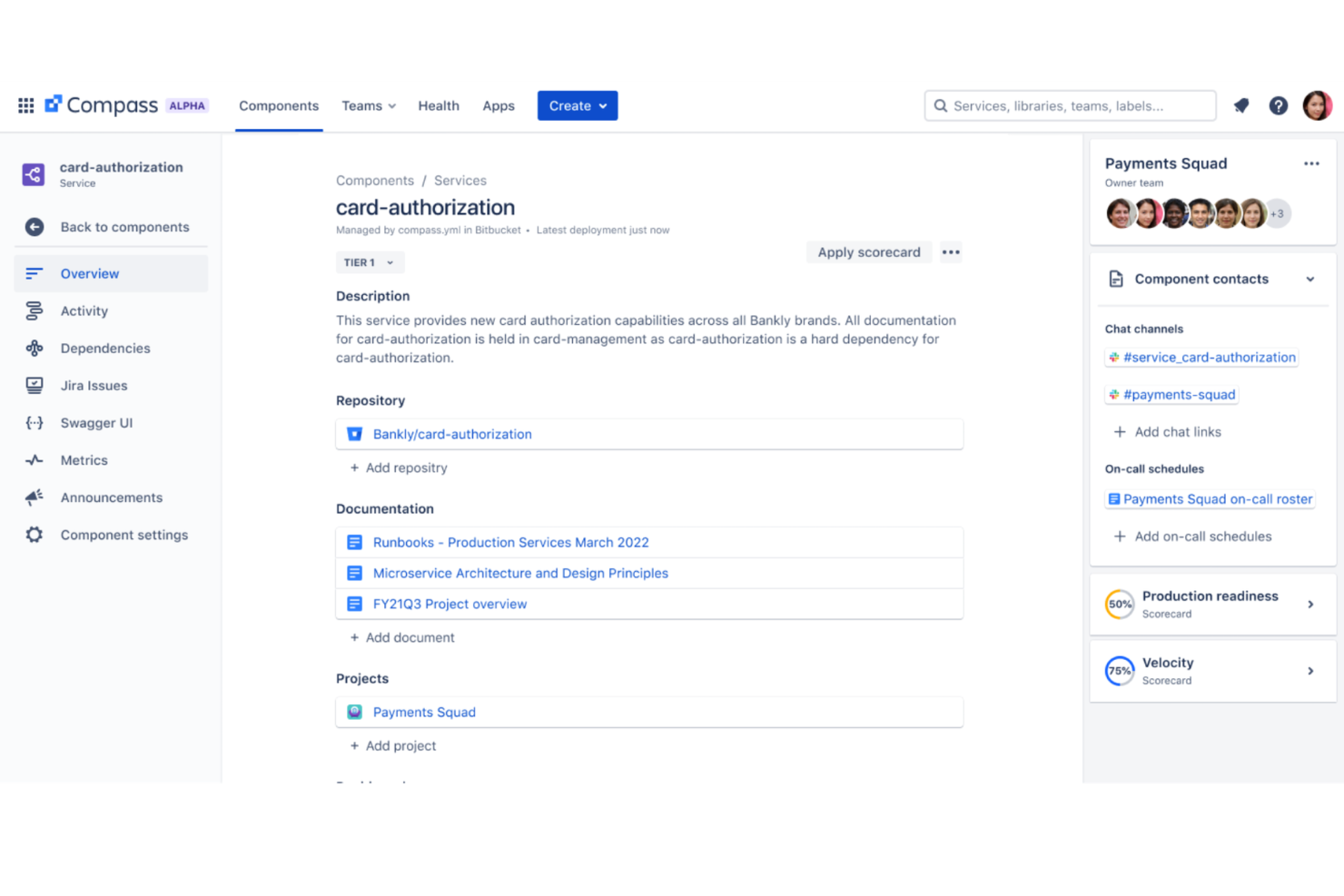Open the Payments Squad project link

(424, 712)
